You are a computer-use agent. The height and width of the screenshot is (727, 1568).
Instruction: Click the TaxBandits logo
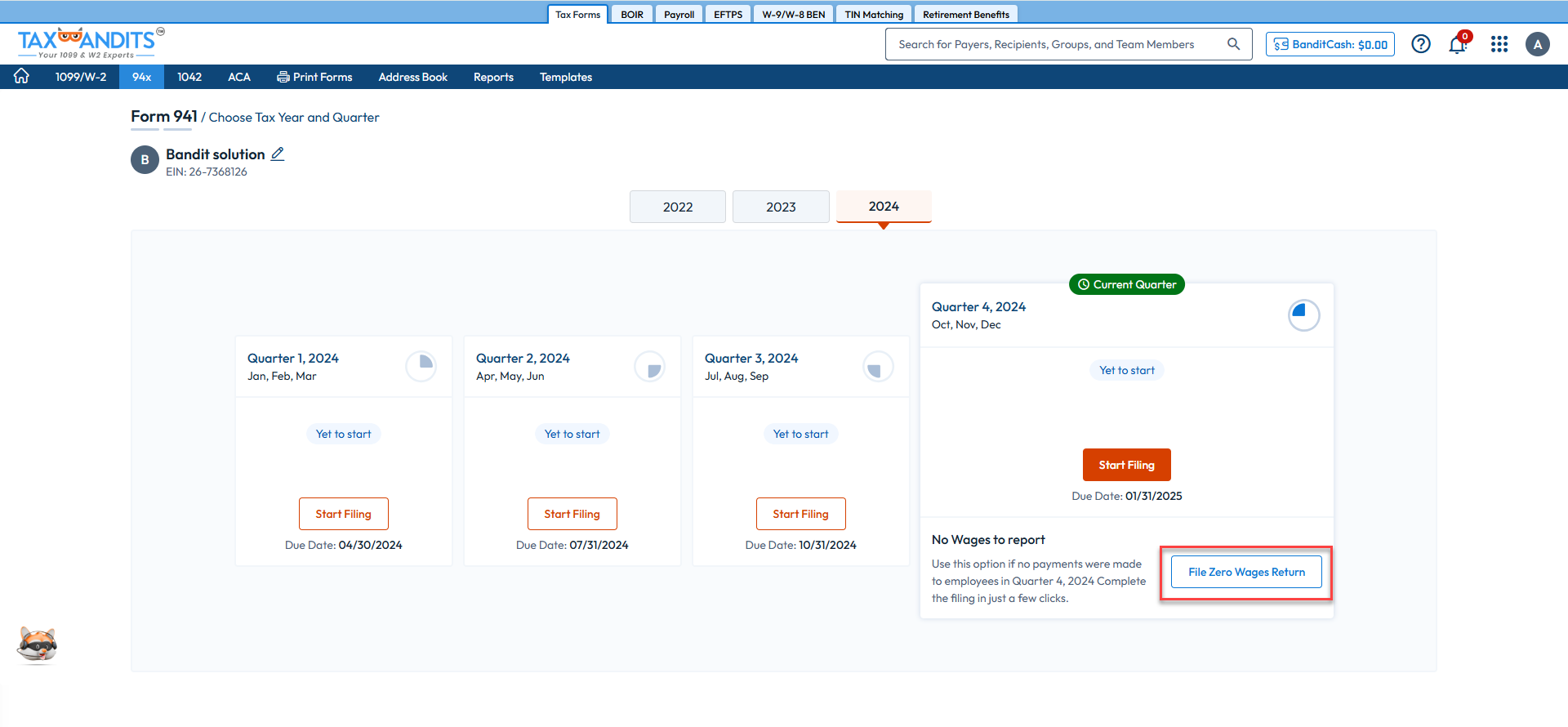click(91, 43)
